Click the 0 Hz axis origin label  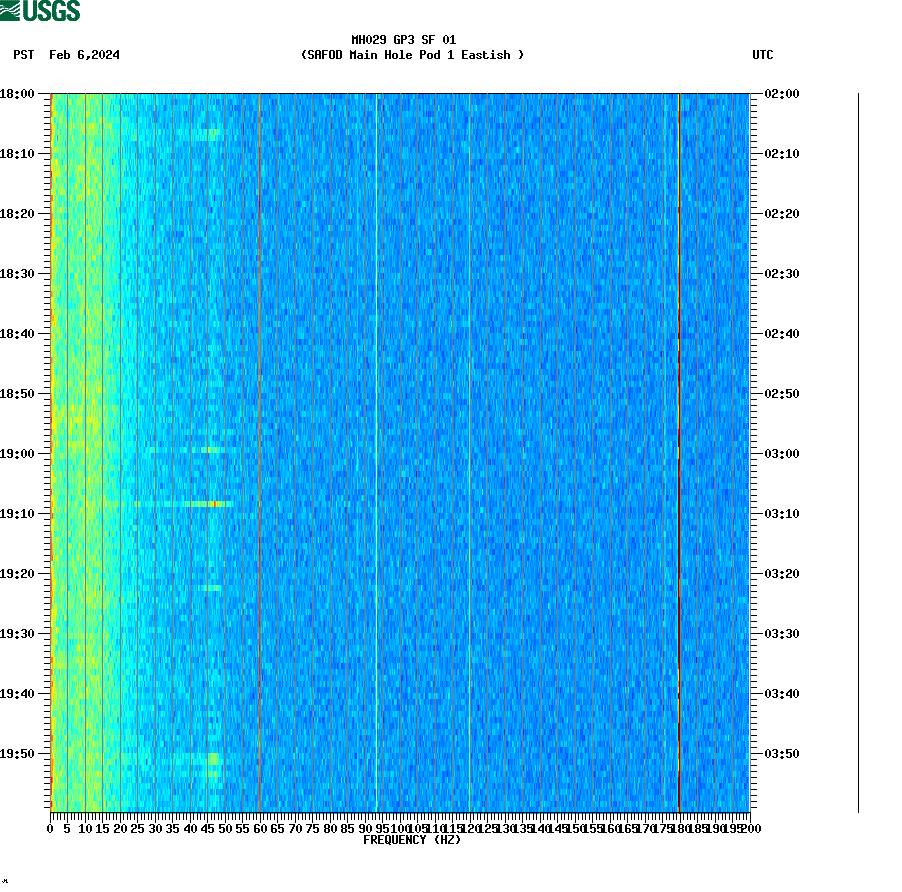tap(47, 829)
